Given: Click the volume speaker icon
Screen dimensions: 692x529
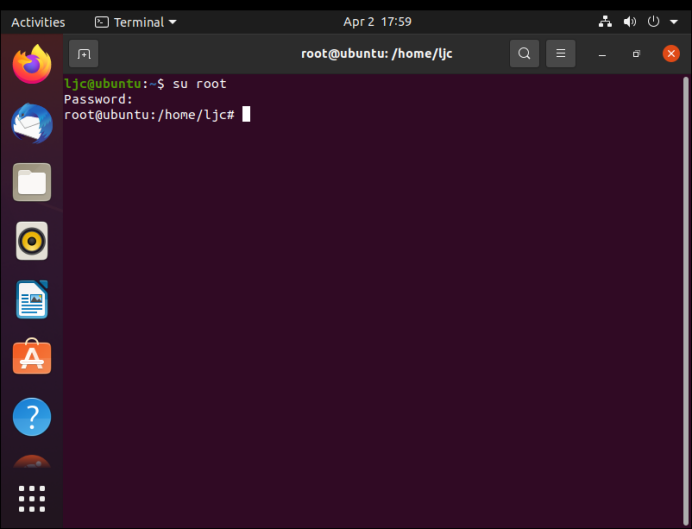Looking at the screenshot, I should 629,22.
